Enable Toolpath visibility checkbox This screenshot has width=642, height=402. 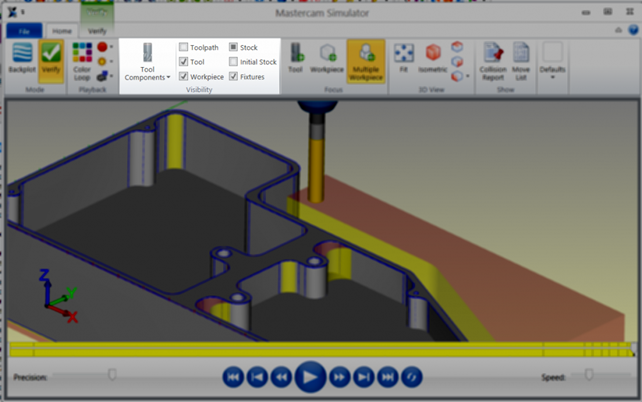(x=183, y=47)
